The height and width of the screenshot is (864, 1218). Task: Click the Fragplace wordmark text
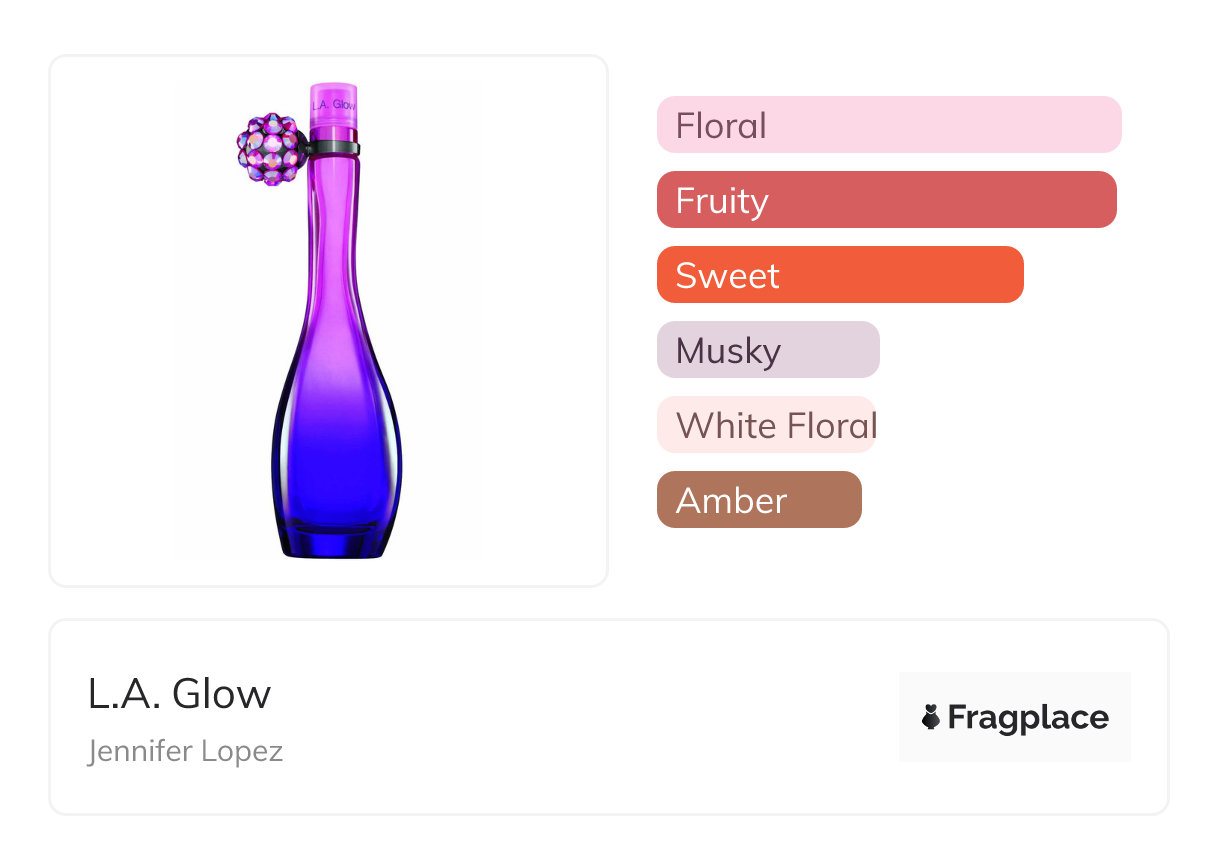click(1028, 718)
